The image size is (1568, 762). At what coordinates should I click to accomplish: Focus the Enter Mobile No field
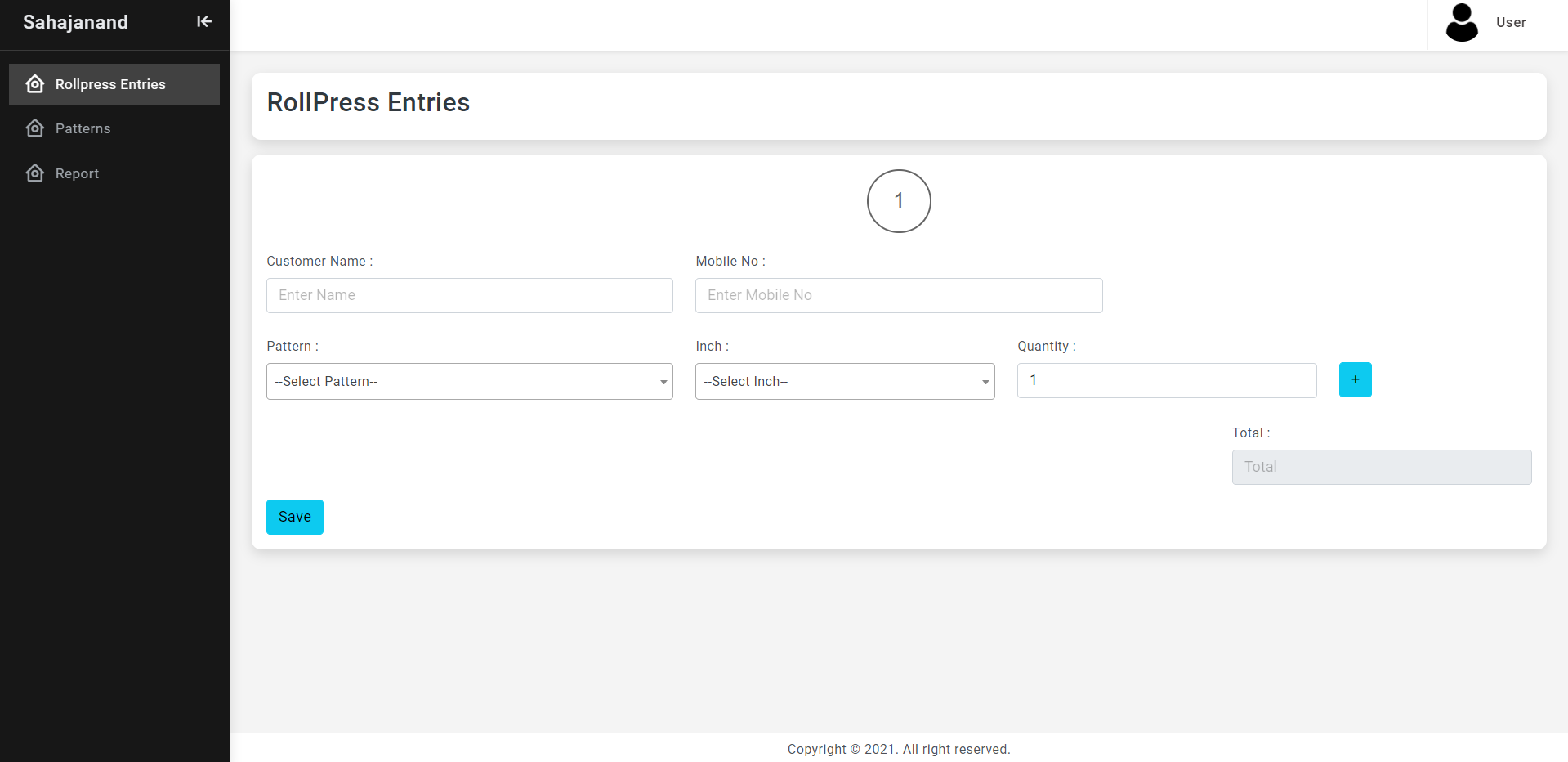coord(899,295)
